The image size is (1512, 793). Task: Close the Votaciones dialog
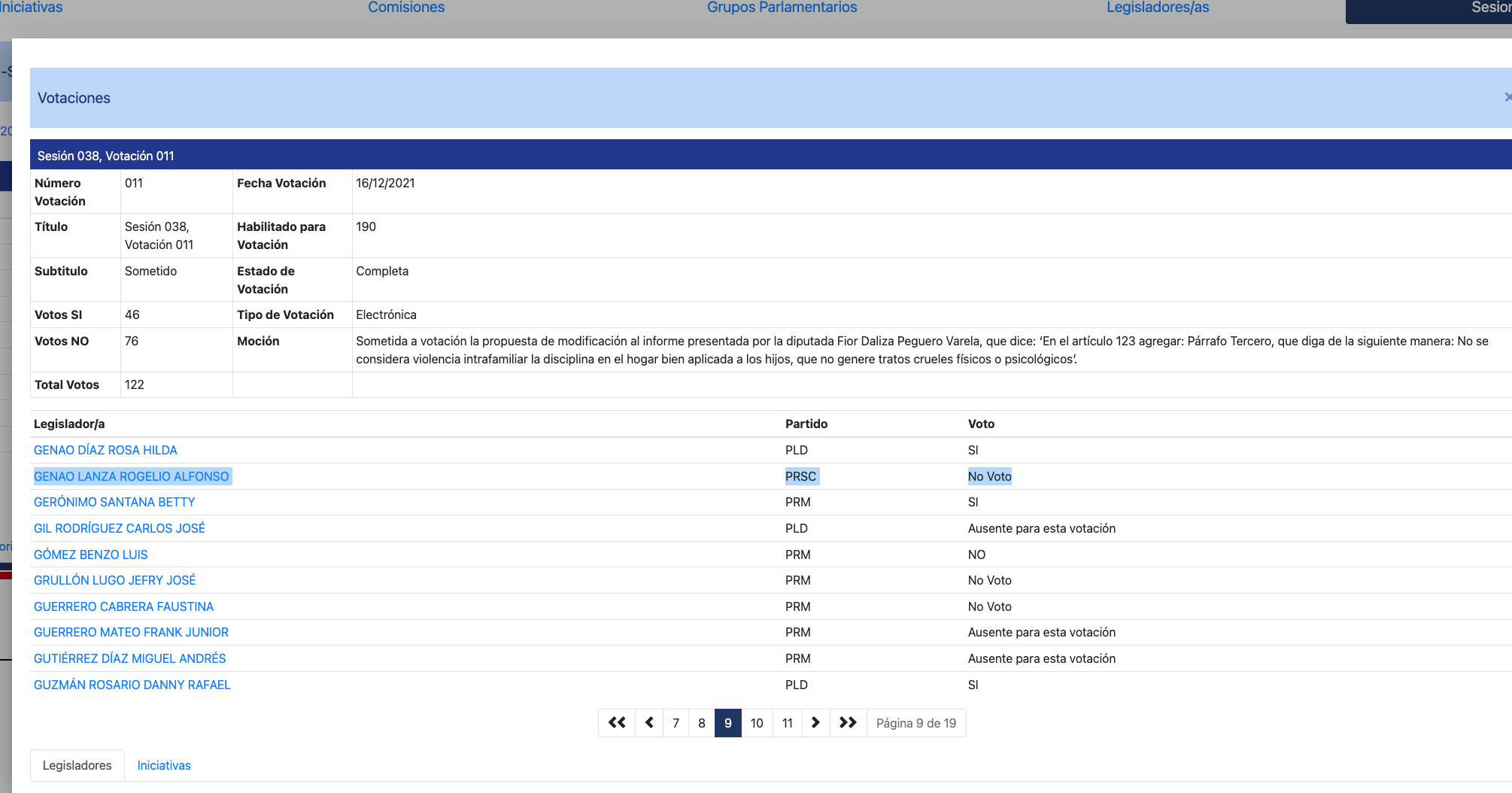[x=1507, y=98]
